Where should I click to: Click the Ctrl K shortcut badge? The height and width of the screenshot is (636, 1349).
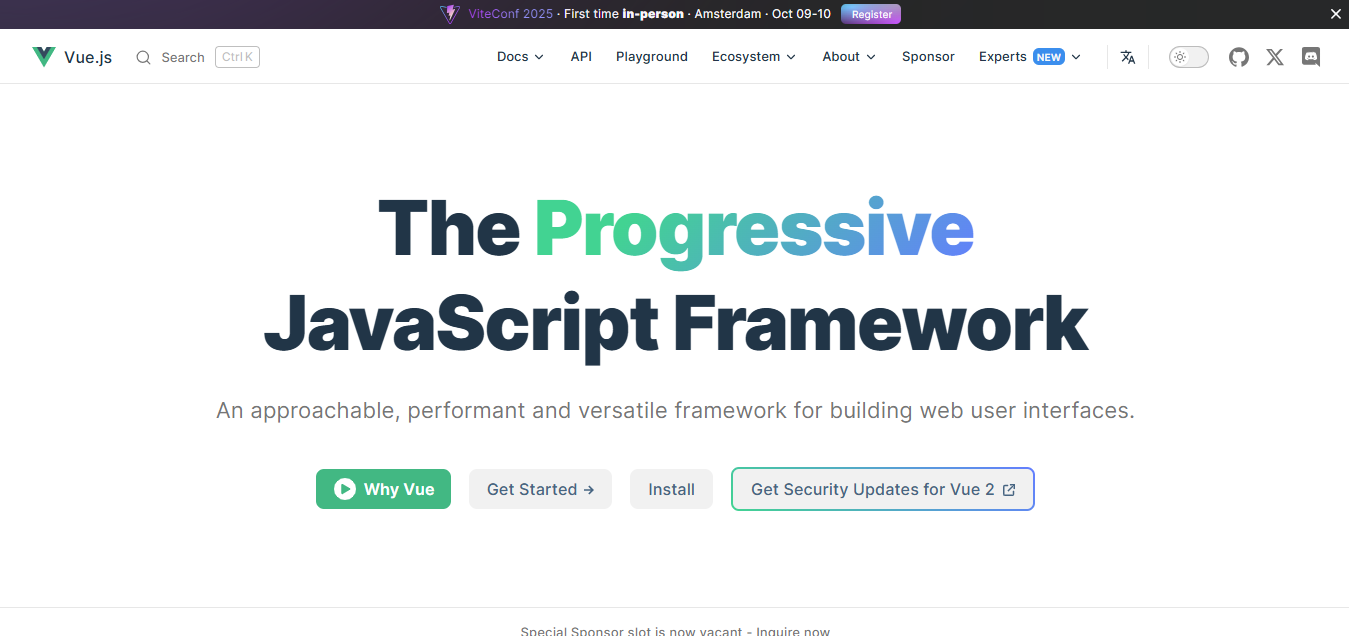point(237,57)
